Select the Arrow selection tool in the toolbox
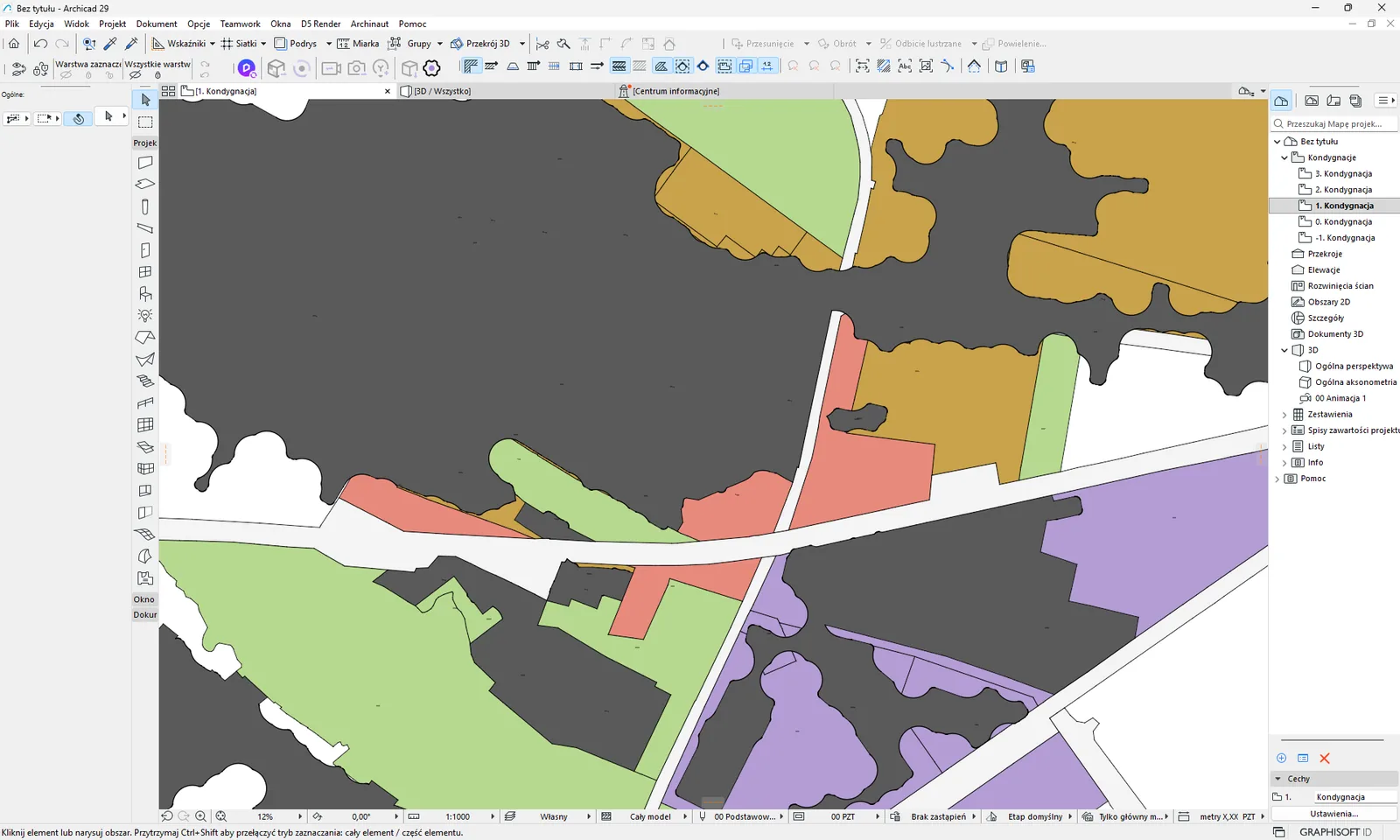The image size is (1400, 840). coord(145,100)
